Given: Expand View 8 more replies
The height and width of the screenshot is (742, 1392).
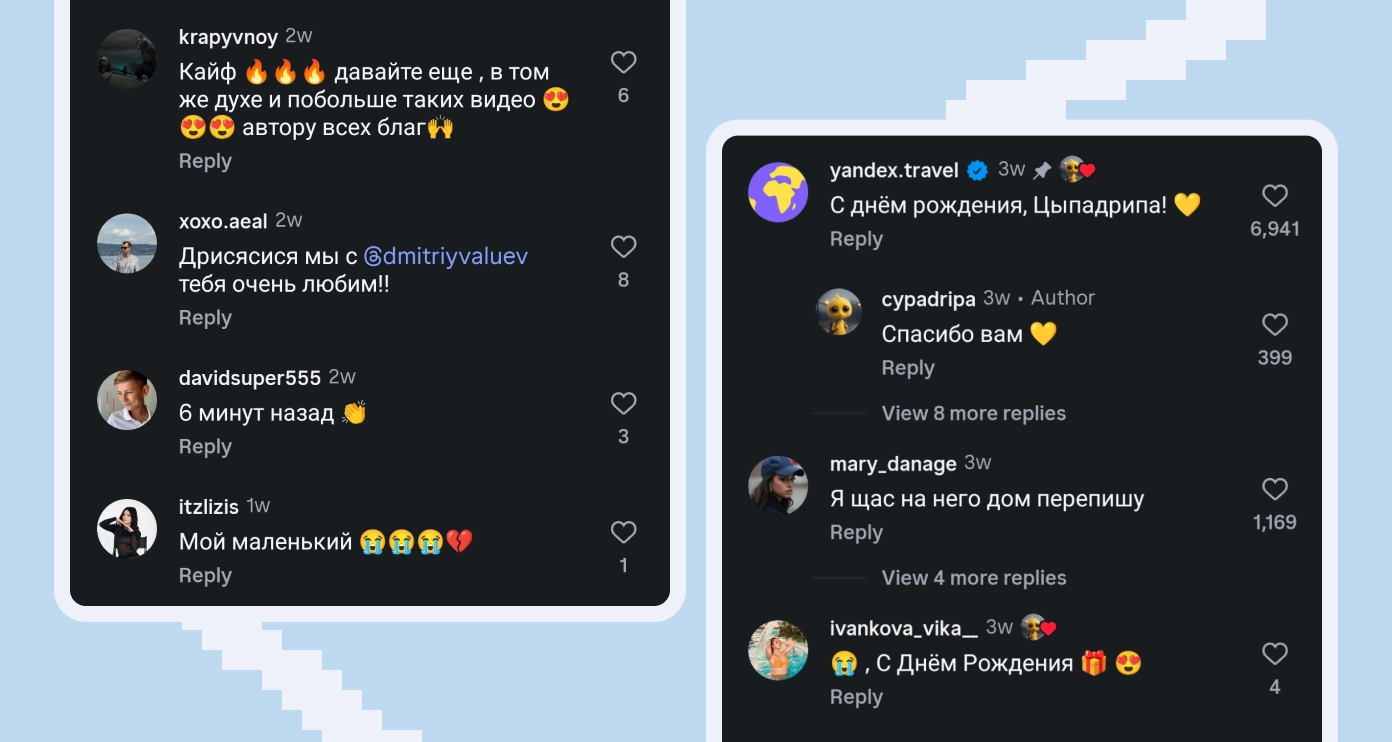Looking at the screenshot, I should (x=973, y=413).
